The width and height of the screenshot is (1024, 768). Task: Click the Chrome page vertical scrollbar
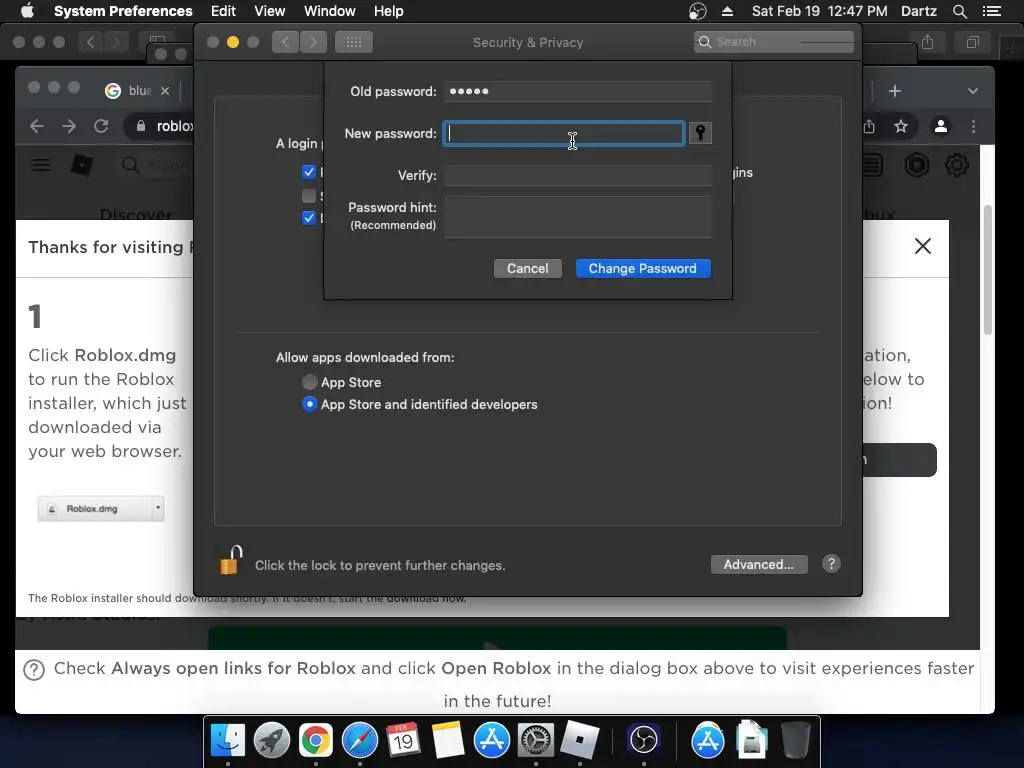pos(987,270)
